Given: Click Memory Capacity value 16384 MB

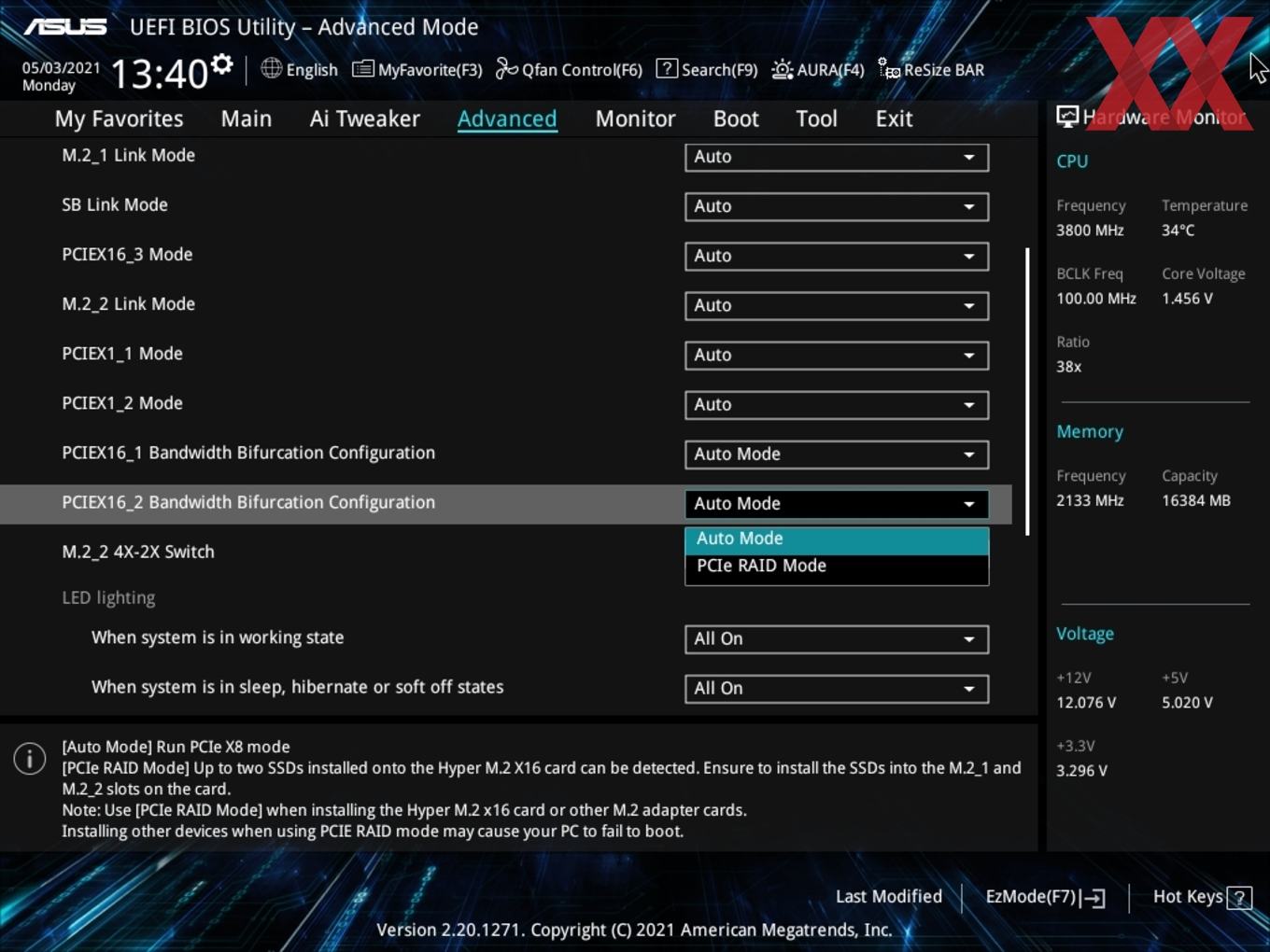Looking at the screenshot, I should pyautogui.click(x=1196, y=500).
